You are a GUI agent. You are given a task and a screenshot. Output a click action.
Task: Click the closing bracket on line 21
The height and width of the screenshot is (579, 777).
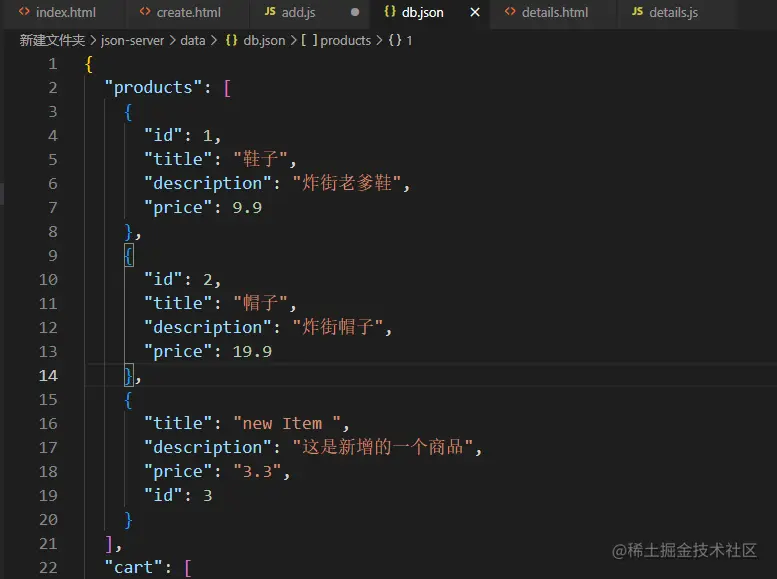tap(110, 544)
